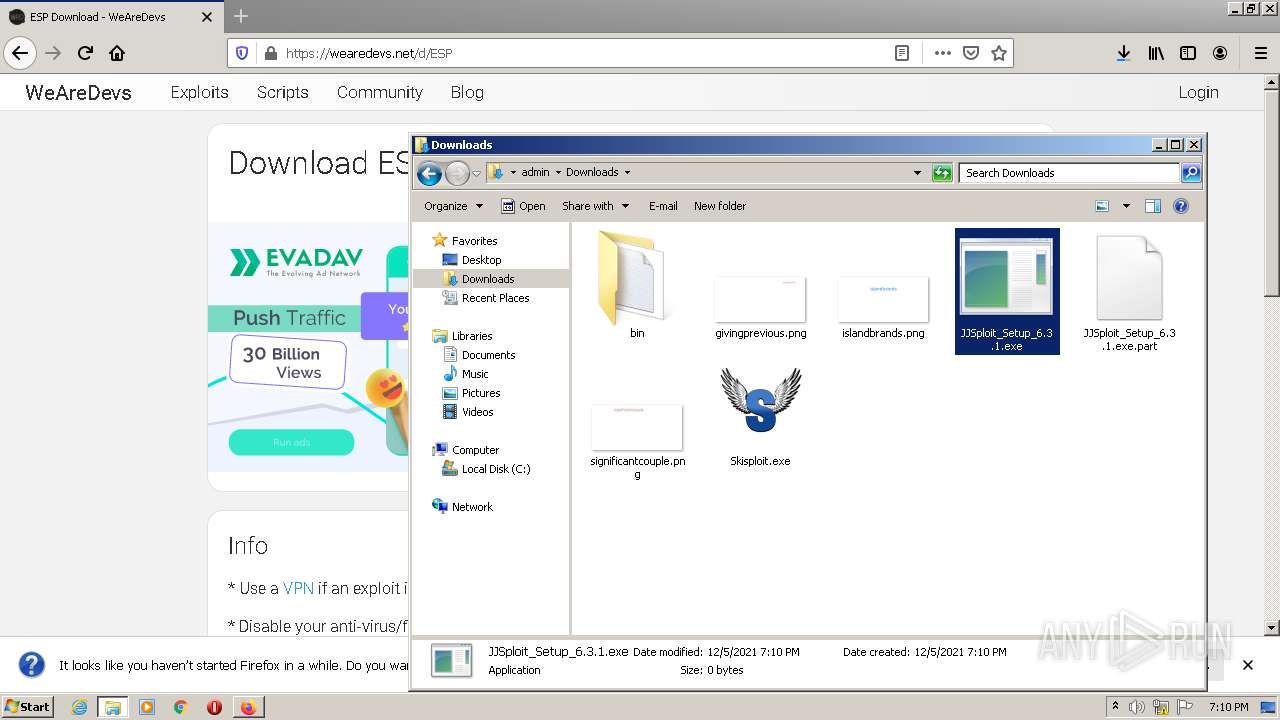The width and height of the screenshot is (1280, 720).
Task: Expand admin breadcrumb arrow
Action: pyautogui.click(x=558, y=173)
